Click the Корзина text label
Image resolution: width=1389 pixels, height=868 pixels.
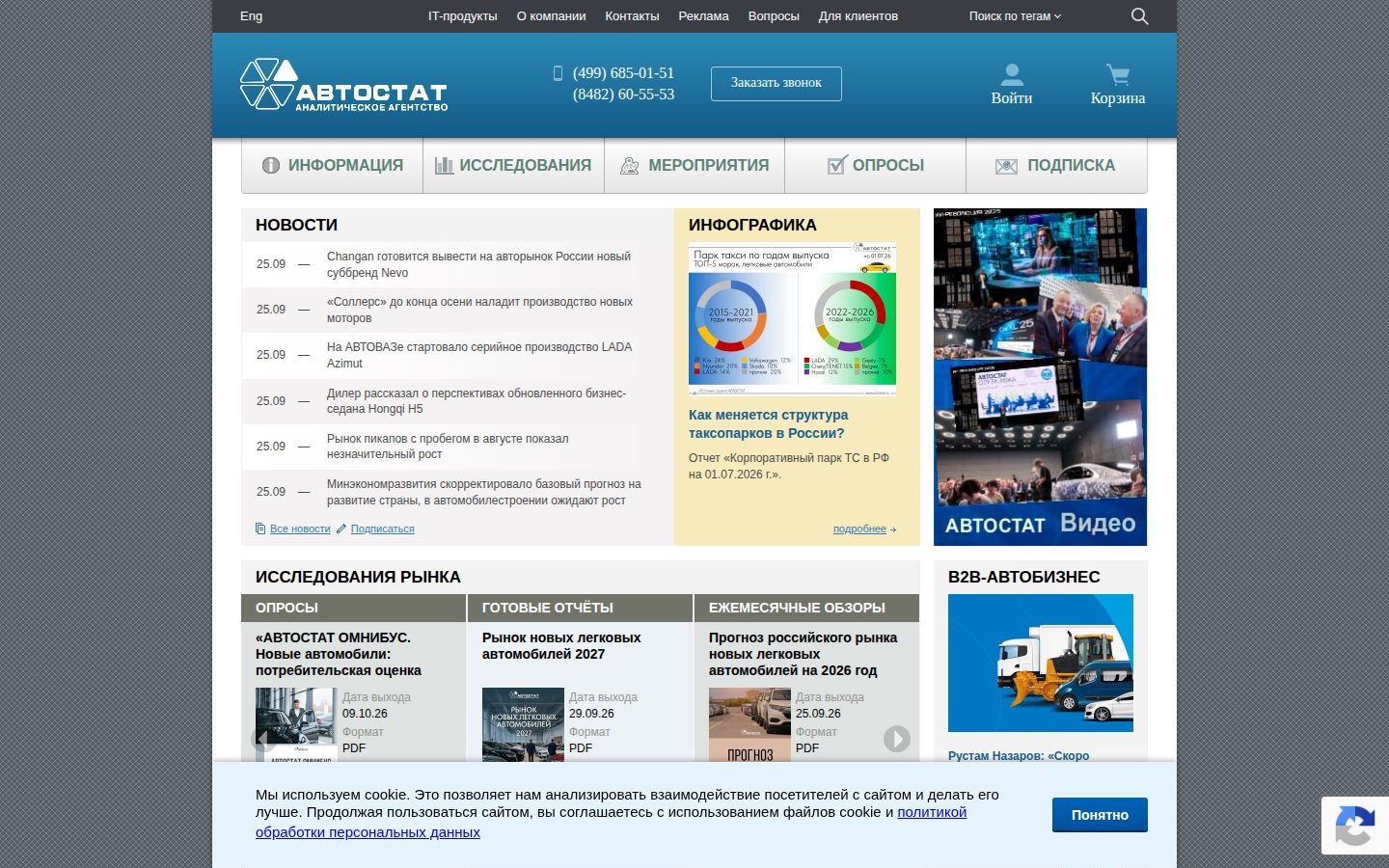click(x=1118, y=98)
